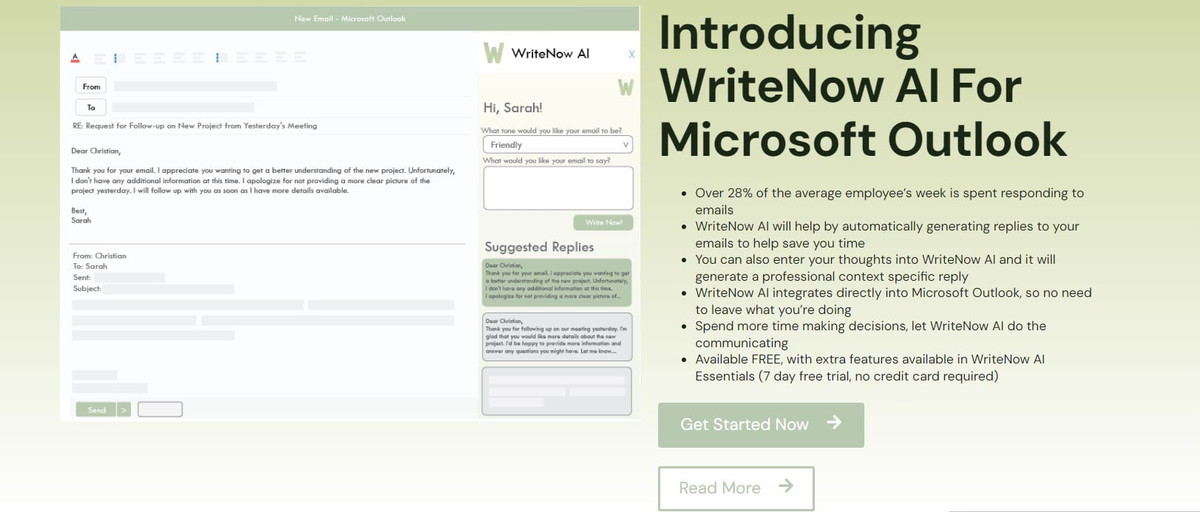Click the arrow icon on Get Started Now
The image size is (1200, 512).
(x=834, y=423)
